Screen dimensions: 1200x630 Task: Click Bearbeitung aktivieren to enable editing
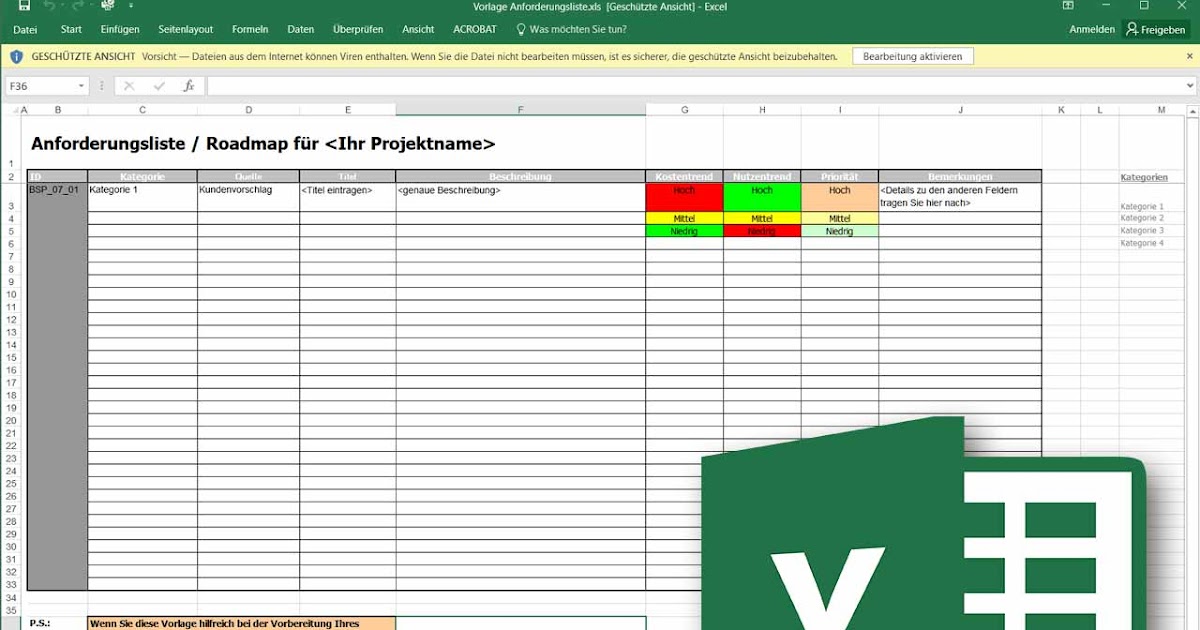[912, 57]
